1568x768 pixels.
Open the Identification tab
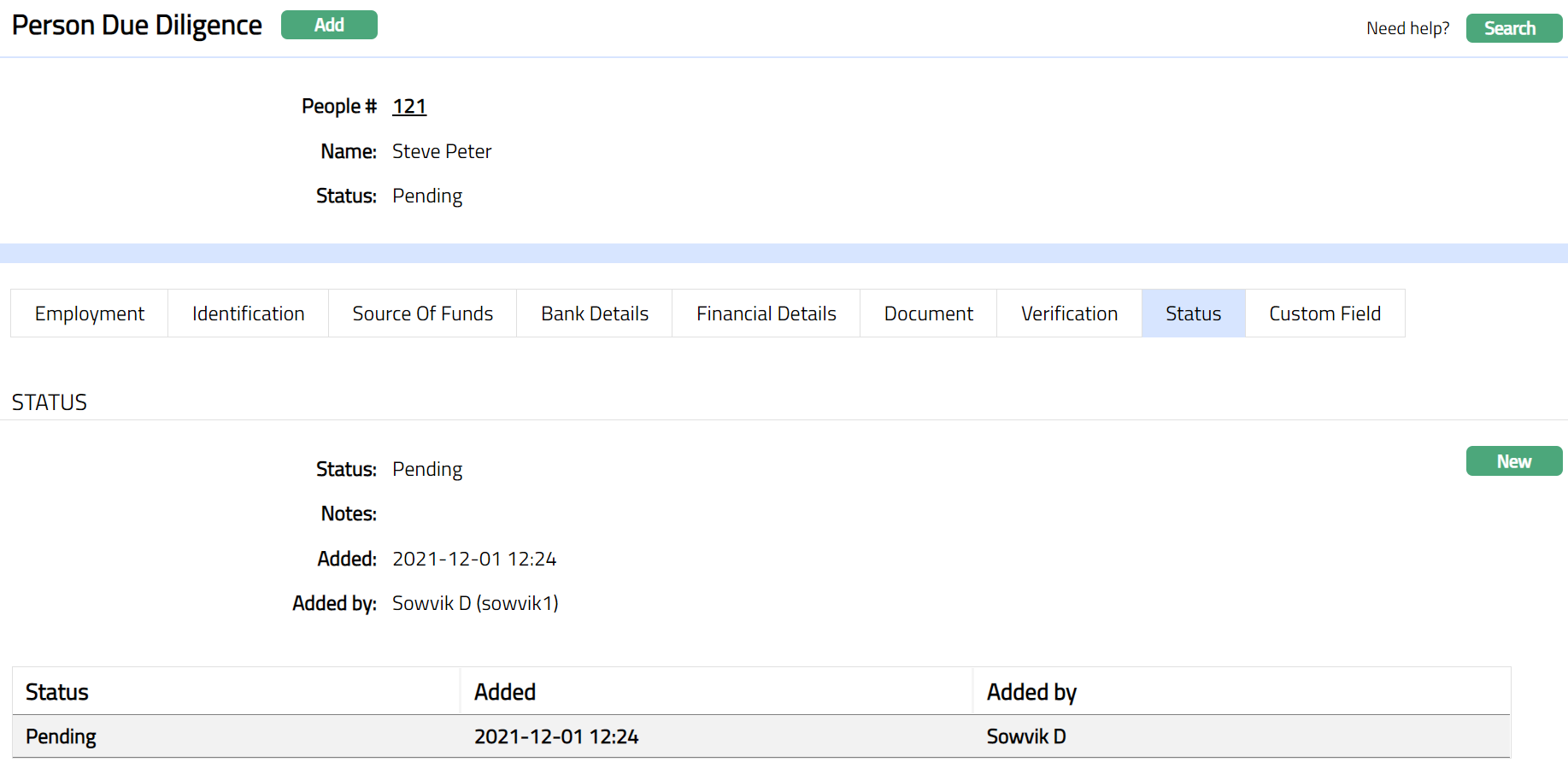pyautogui.click(x=248, y=314)
